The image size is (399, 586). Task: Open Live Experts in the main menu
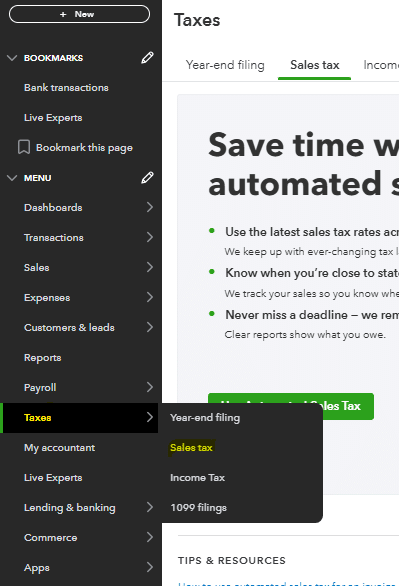[53, 478]
